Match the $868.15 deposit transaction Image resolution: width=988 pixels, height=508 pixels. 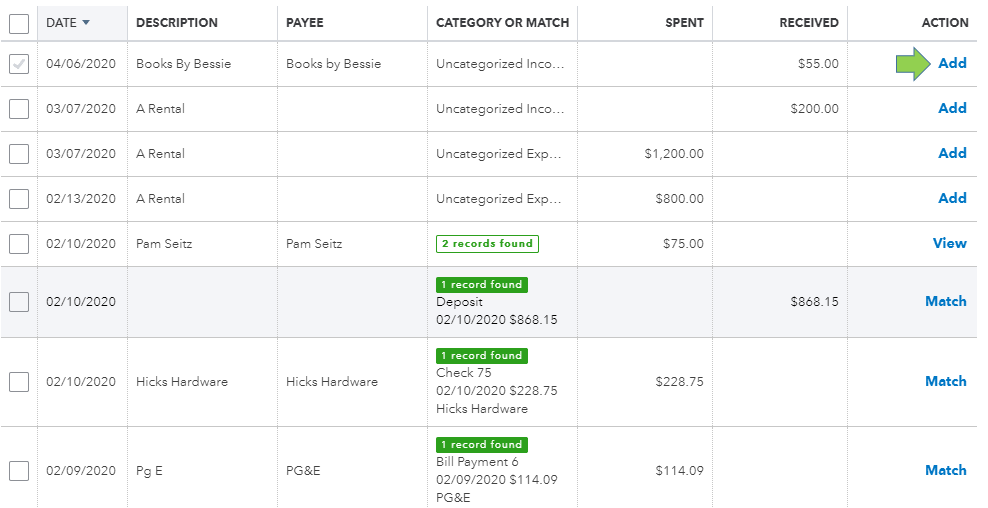(946, 301)
